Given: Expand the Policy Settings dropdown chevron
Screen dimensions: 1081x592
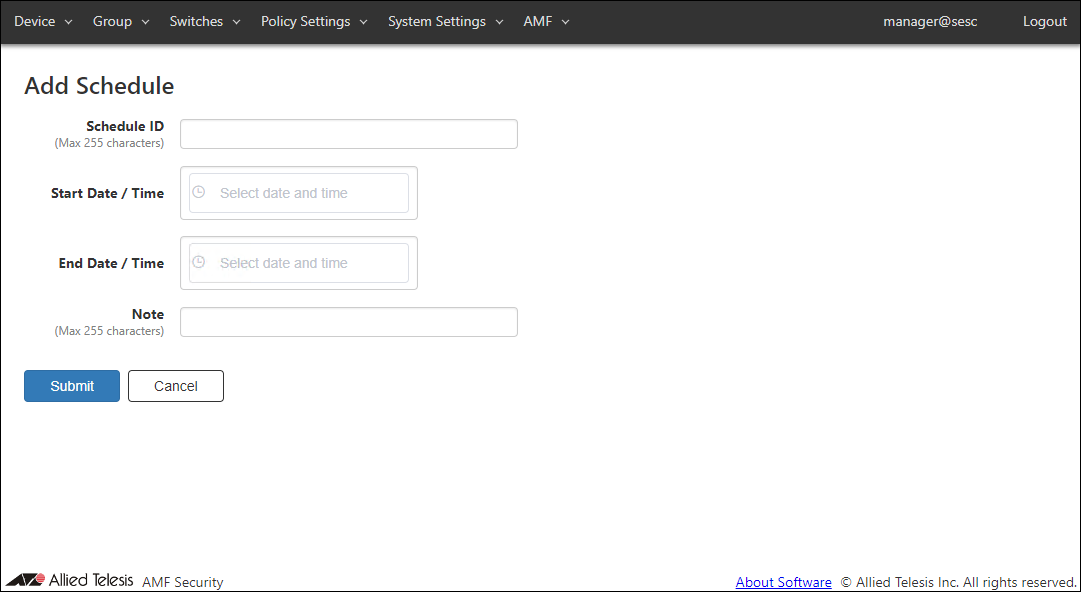Looking at the screenshot, I should click(x=363, y=22).
